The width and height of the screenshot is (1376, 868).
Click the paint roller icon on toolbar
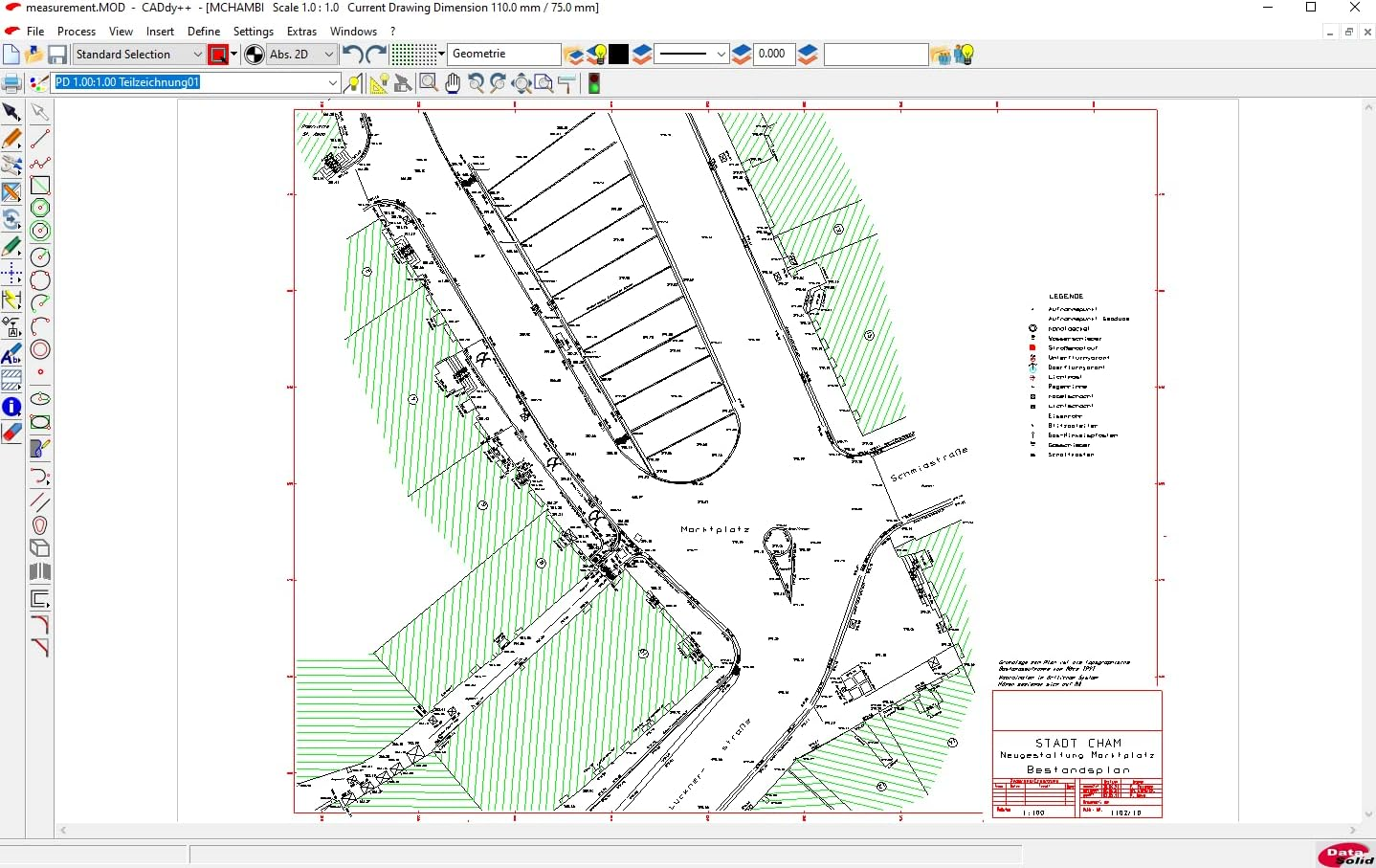tap(566, 83)
